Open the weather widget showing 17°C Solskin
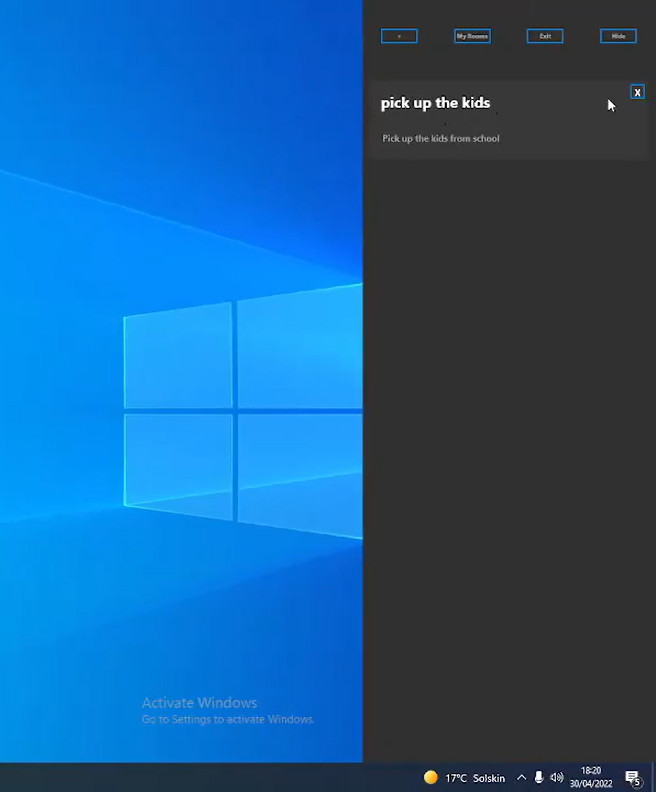Viewport: 656px width, 792px height. point(464,777)
